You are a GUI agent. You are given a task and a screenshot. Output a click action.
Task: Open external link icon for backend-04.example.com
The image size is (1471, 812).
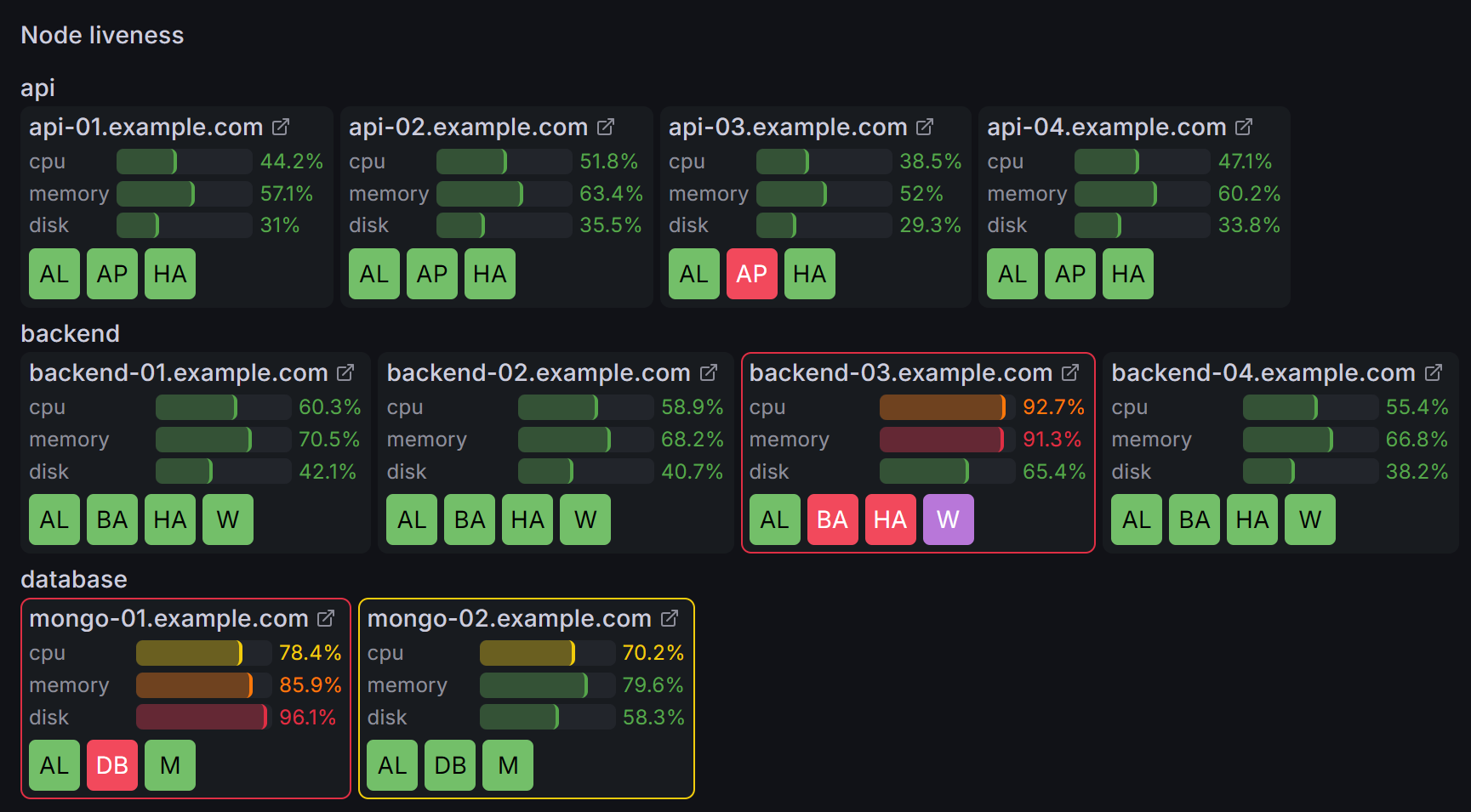1434,373
